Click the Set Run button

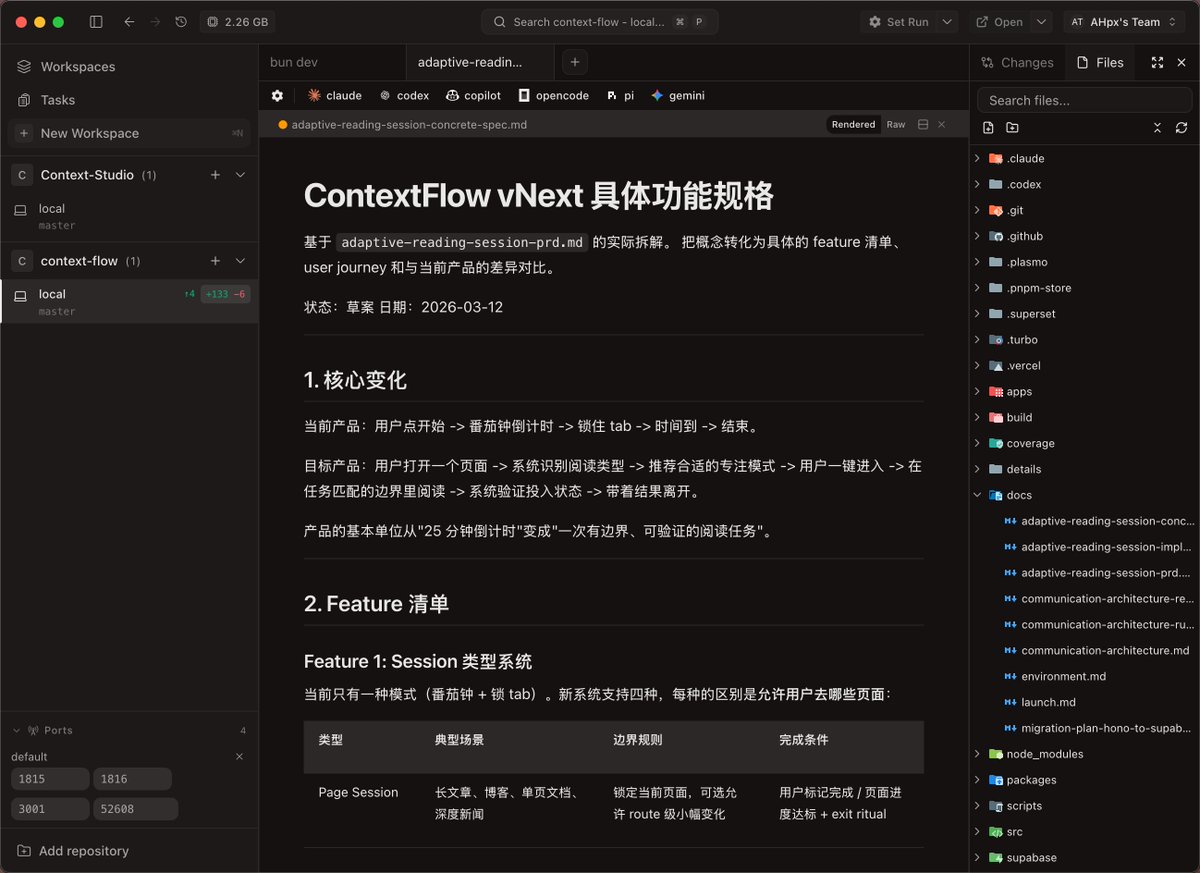click(x=898, y=22)
